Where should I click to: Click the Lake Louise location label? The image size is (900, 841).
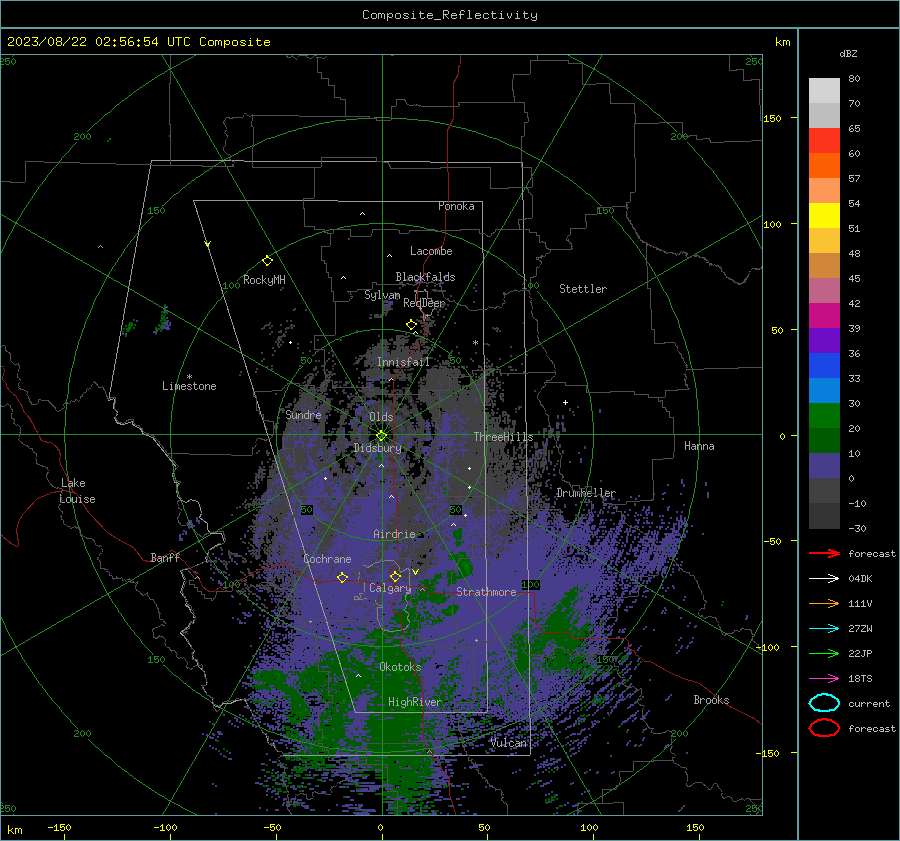pos(77,491)
